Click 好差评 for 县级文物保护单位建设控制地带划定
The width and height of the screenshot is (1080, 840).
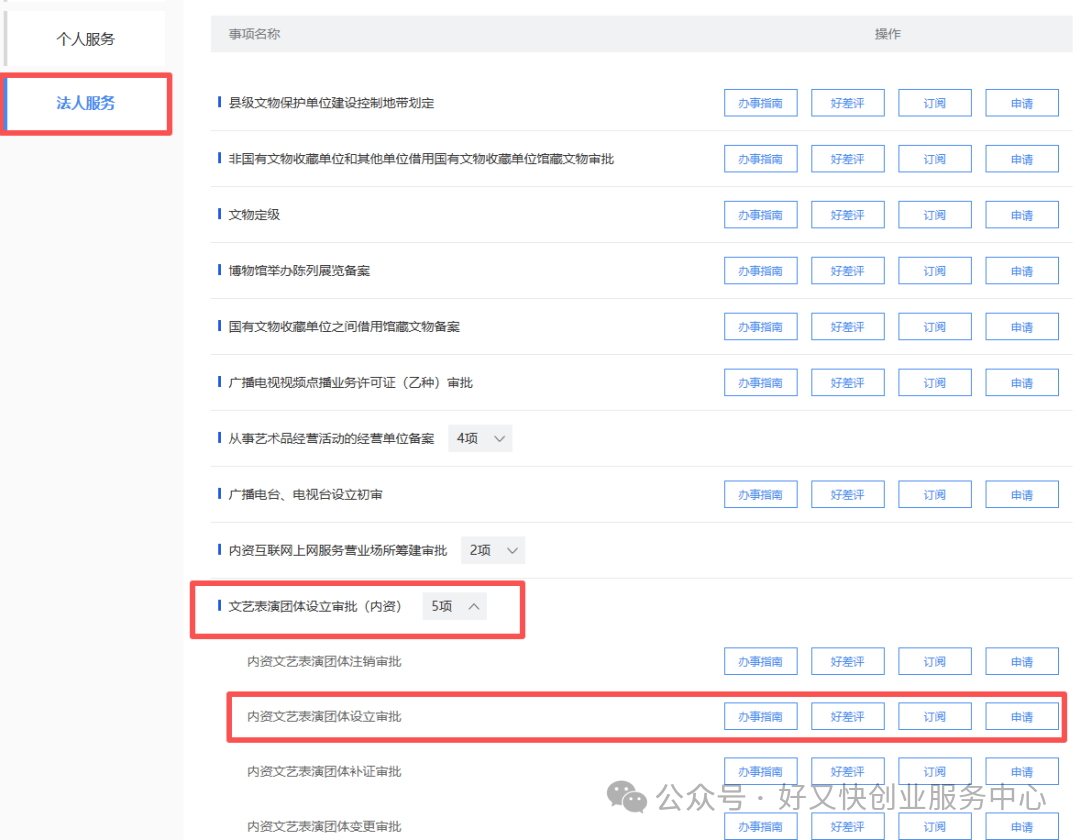coord(848,103)
